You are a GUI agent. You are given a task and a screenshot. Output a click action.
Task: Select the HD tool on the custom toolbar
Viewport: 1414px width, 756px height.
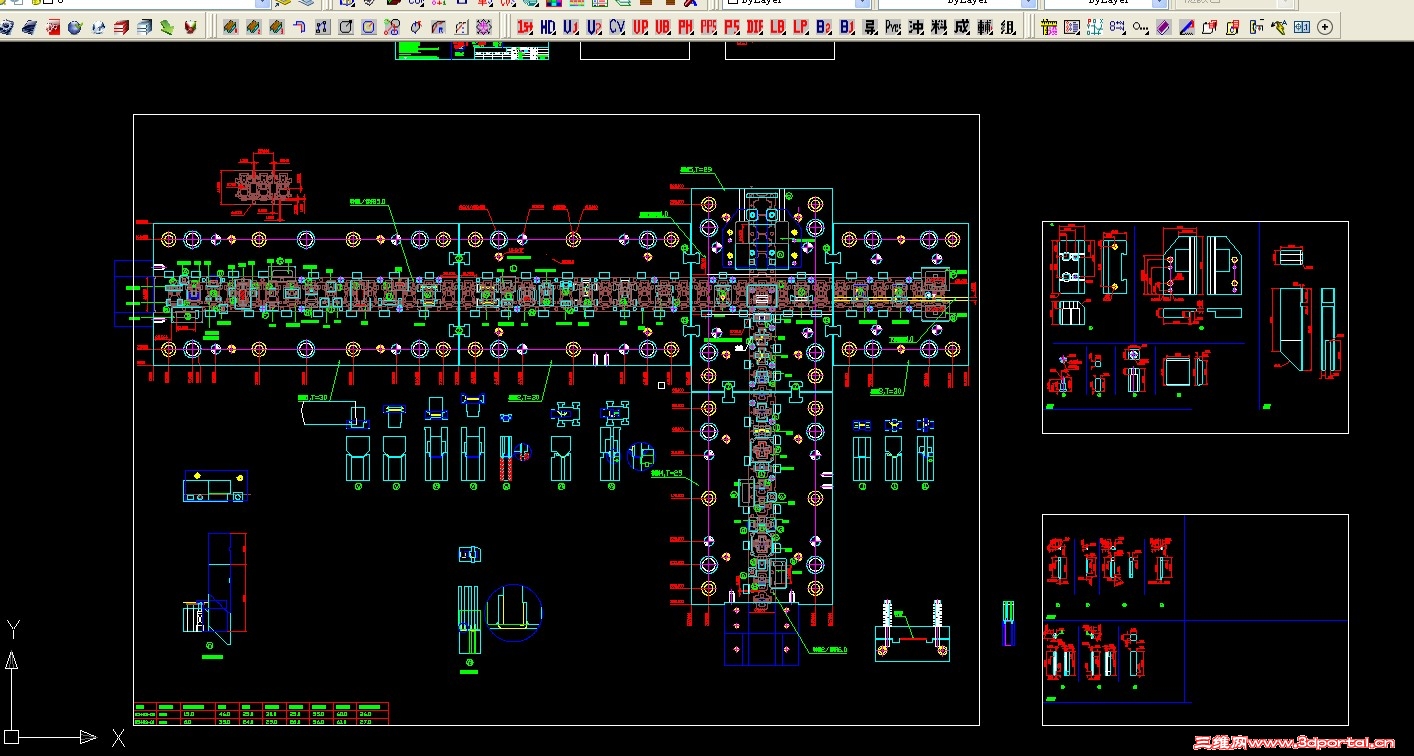(x=546, y=27)
